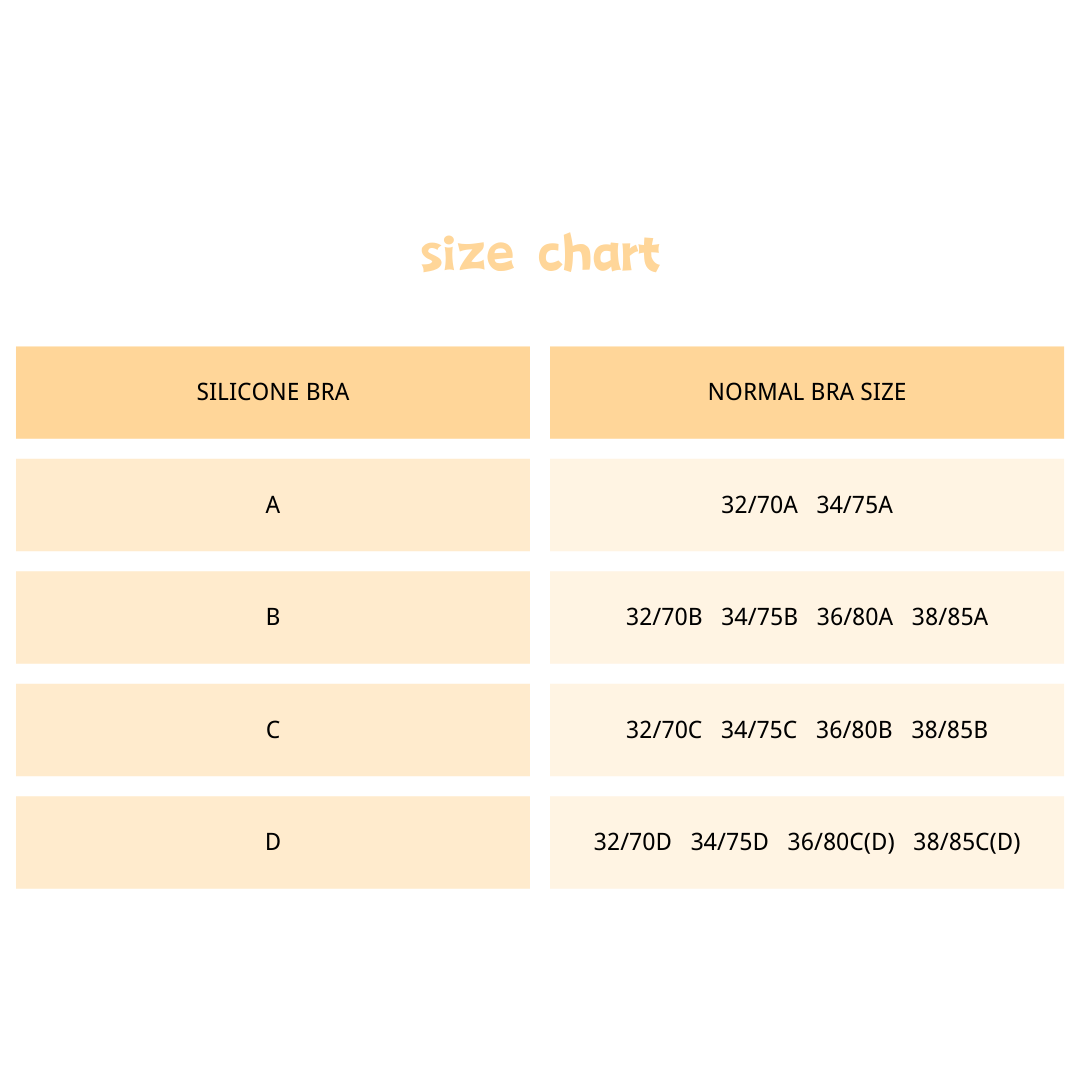The width and height of the screenshot is (1080, 1080).
Task: Click the silicone bra size D cell
Action: 273,842
